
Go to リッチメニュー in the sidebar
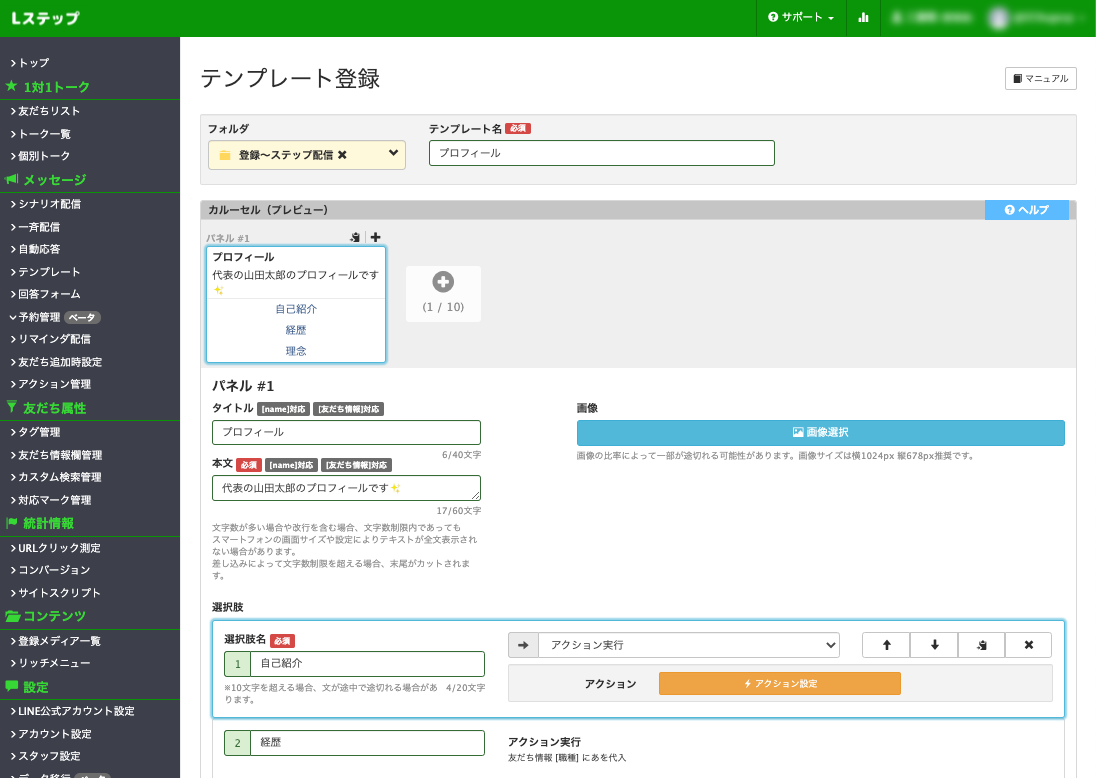[x=54, y=663]
